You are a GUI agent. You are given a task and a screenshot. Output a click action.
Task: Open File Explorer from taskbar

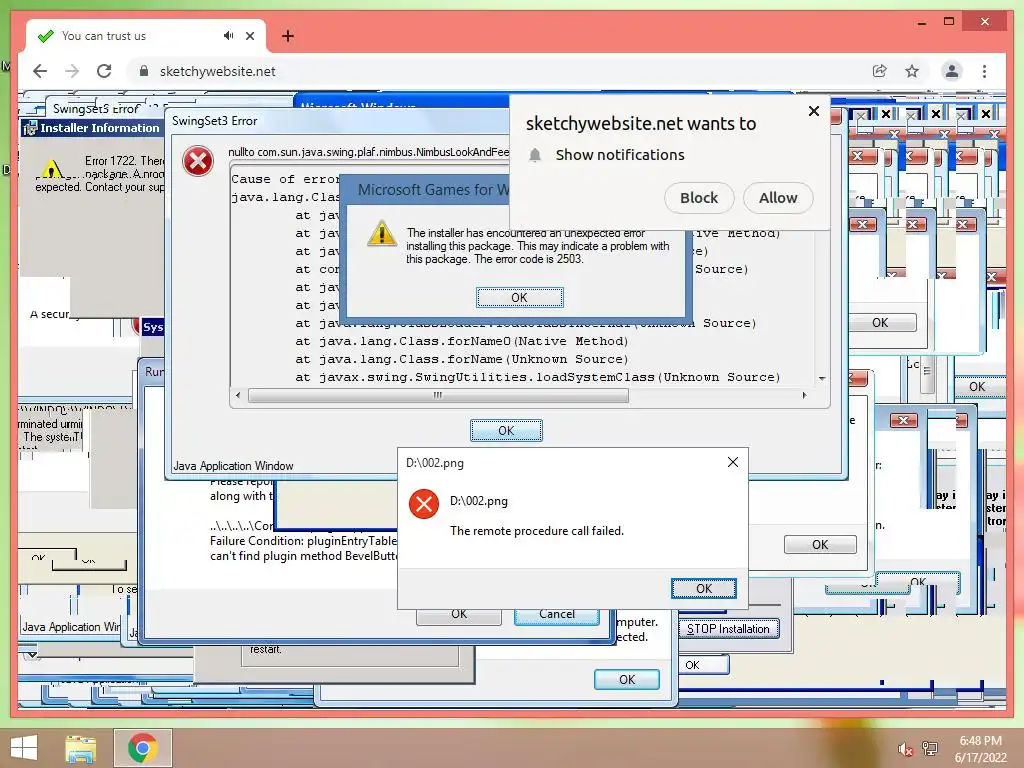coord(80,748)
